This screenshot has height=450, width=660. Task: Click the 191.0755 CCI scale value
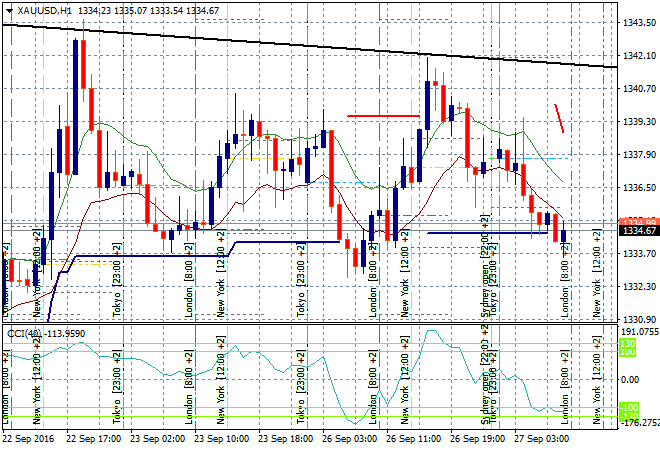click(640, 332)
